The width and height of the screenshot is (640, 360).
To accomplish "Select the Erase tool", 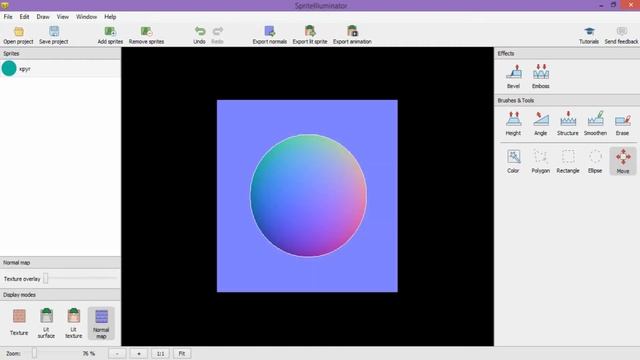I will pos(622,123).
